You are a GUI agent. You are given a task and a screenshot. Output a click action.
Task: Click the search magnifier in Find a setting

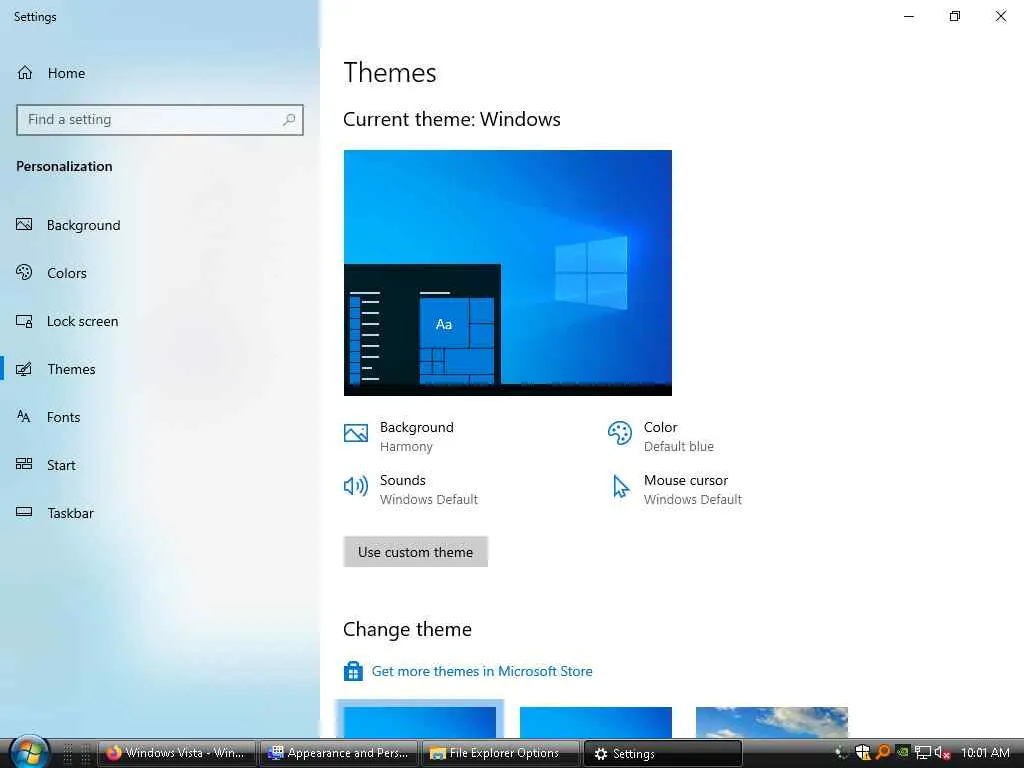click(289, 120)
